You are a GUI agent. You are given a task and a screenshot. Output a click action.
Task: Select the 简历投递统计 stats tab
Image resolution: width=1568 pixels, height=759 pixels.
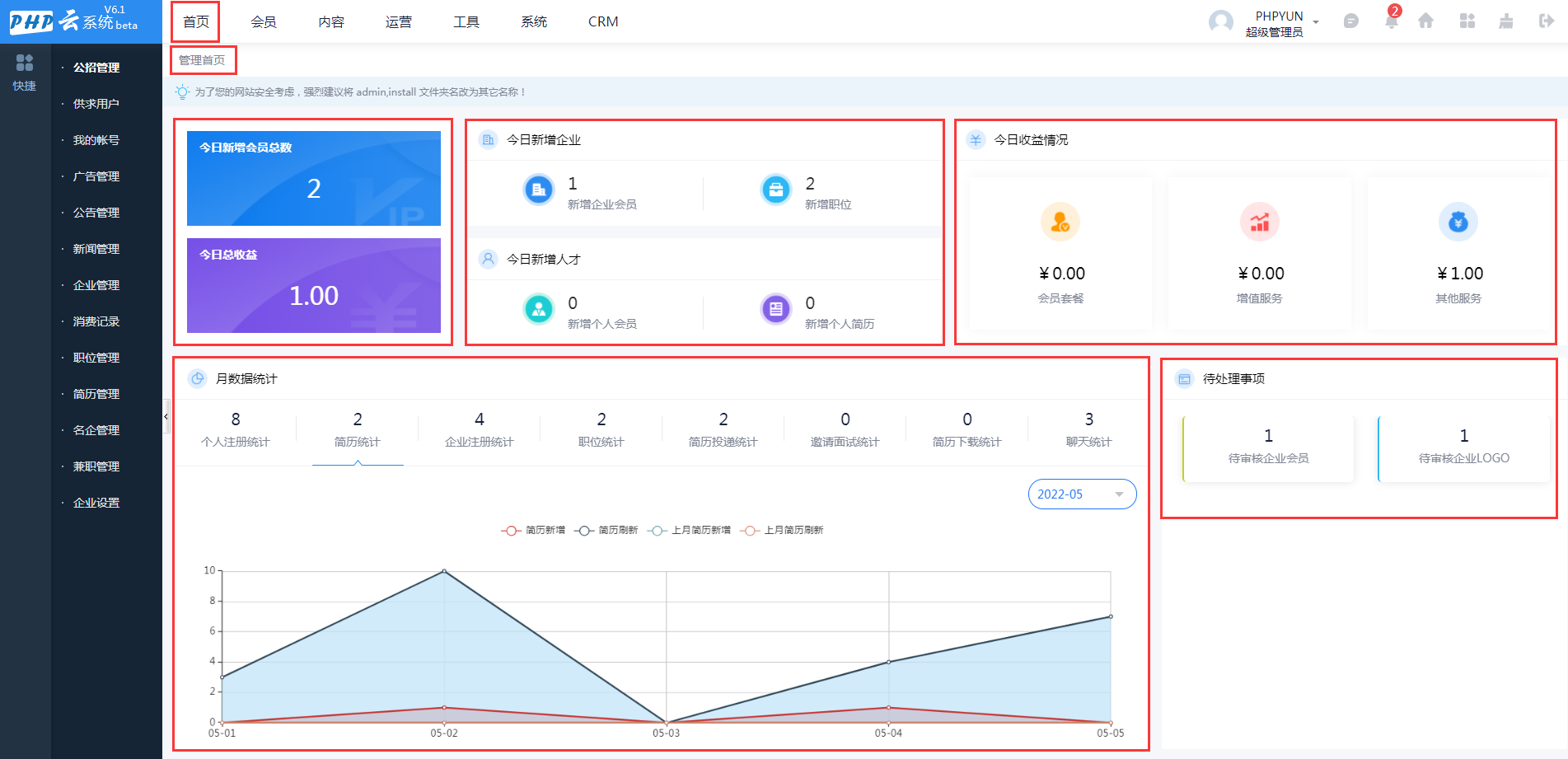723,430
